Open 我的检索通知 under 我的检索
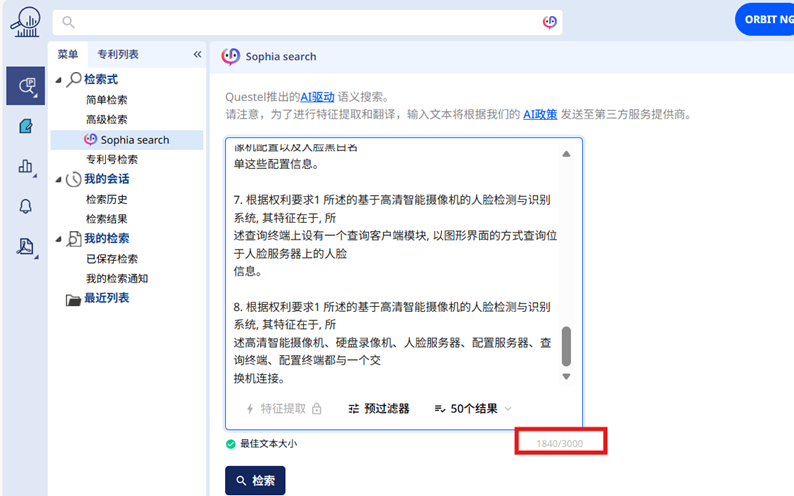The image size is (794, 496). click(x=117, y=278)
